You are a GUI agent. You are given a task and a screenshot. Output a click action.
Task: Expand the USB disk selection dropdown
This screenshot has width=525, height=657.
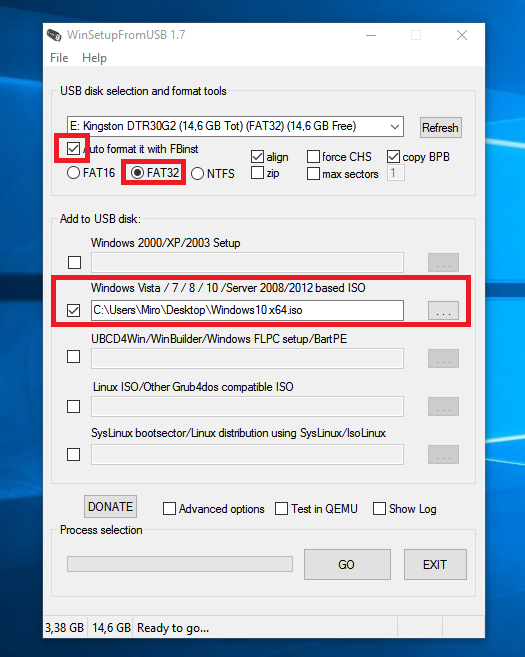click(394, 127)
